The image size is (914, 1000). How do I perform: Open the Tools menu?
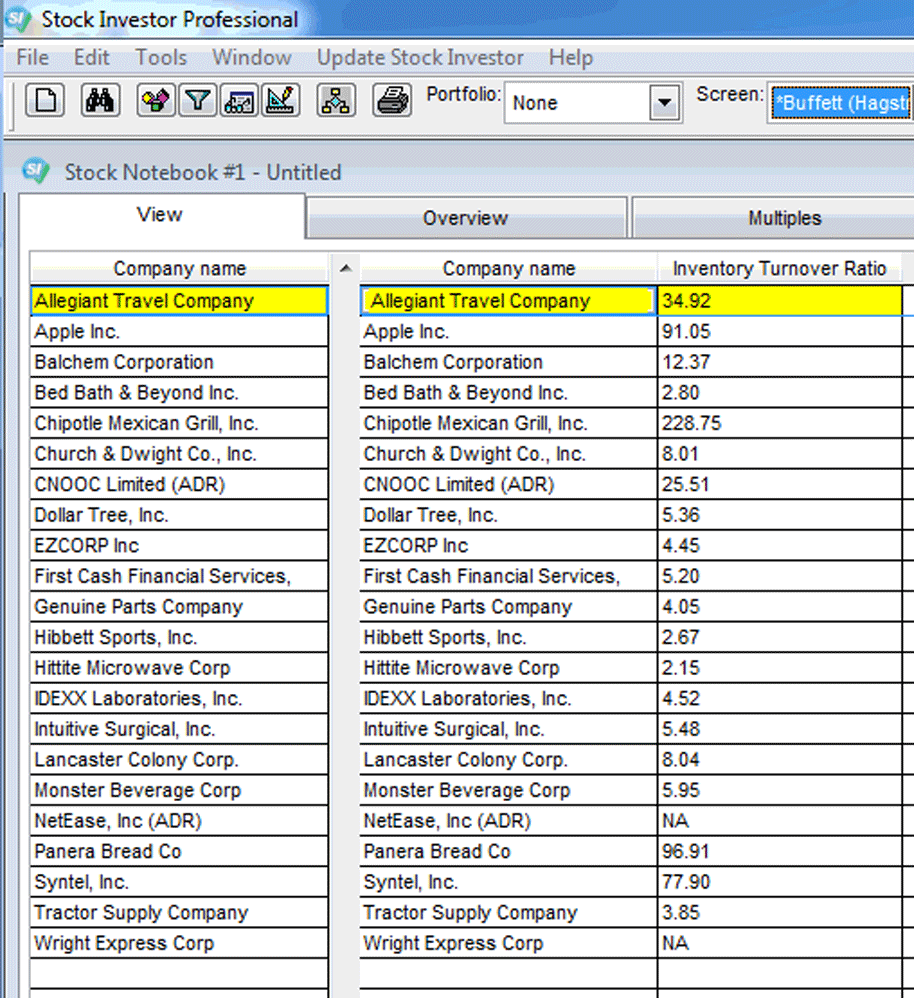coord(161,57)
